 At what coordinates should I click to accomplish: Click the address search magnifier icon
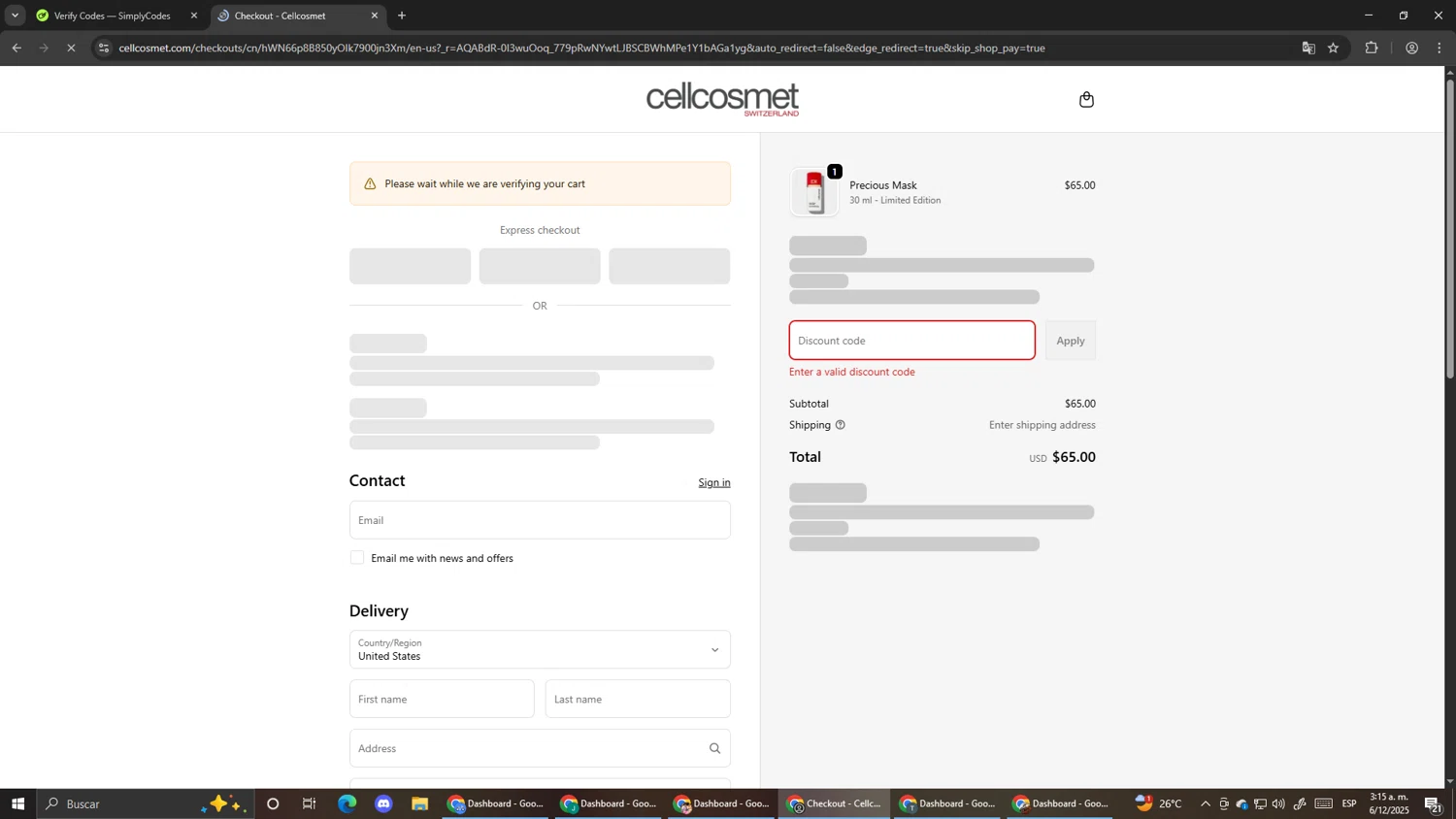click(714, 748)
